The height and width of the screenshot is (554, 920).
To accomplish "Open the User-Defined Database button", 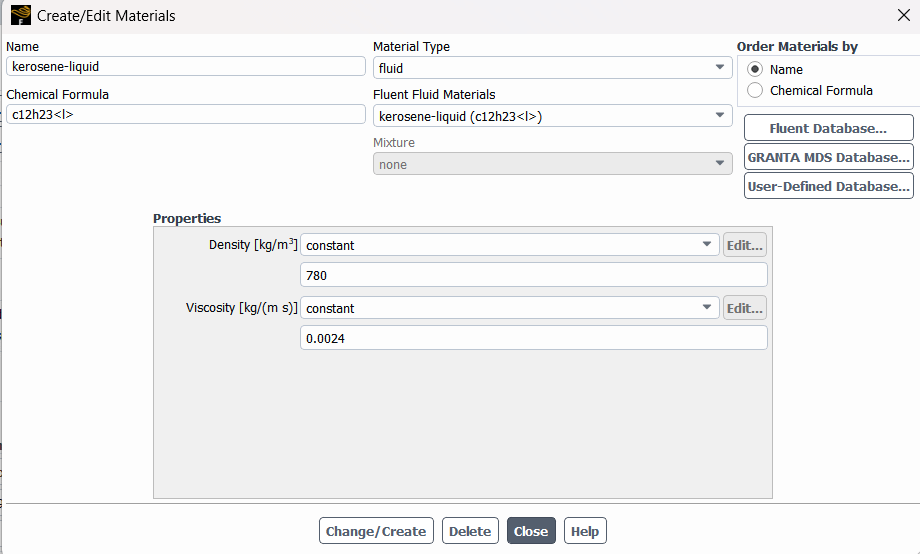I will (828, 185).
